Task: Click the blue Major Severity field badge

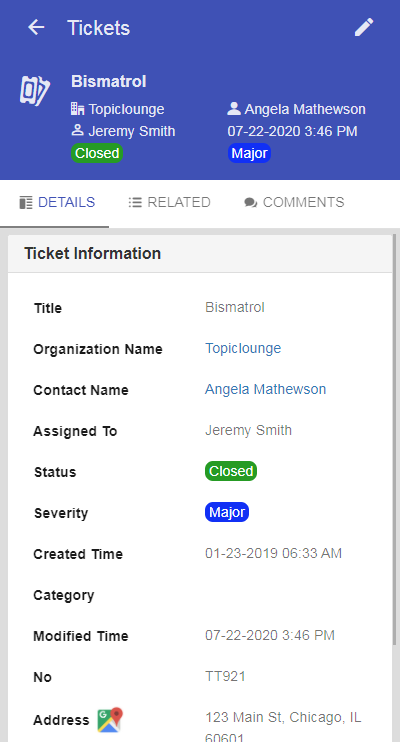Action: 227,512
